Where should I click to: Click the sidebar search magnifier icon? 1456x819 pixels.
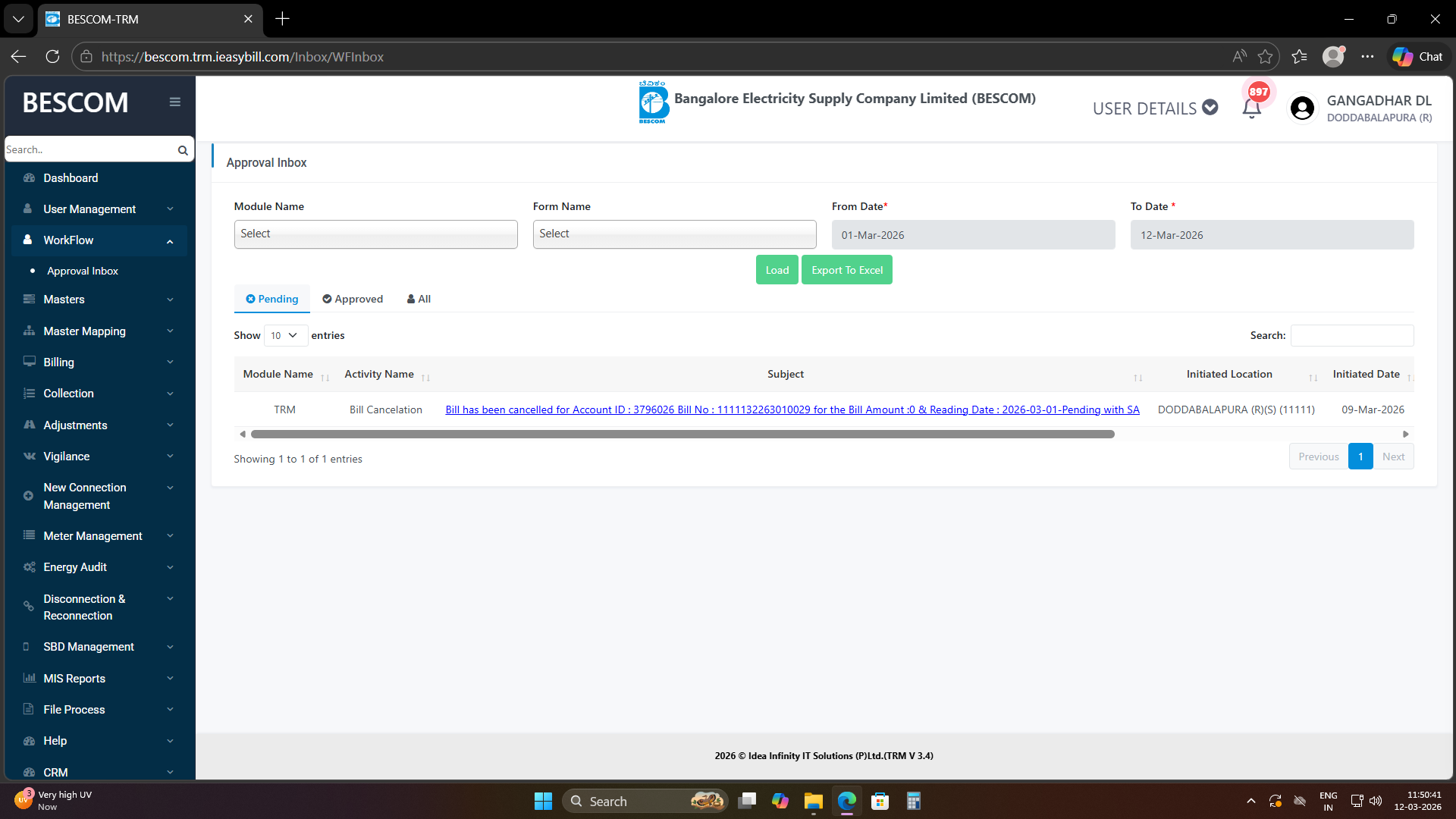(183, 150)
